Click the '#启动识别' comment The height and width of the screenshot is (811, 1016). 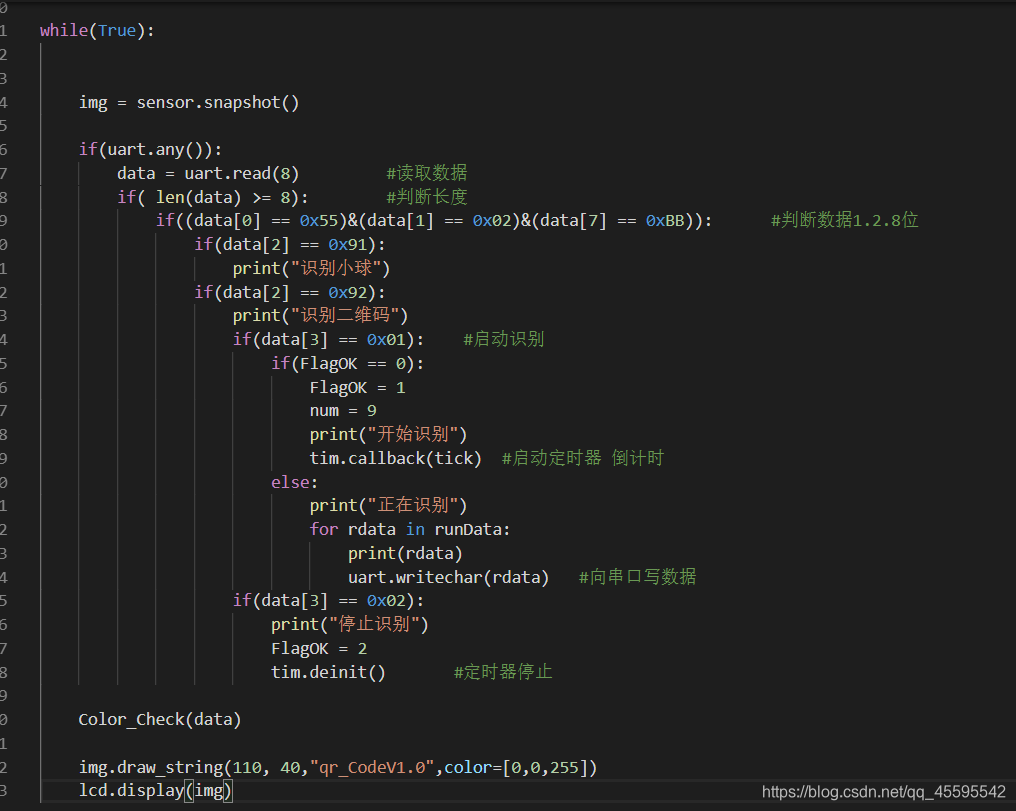point(503,339)
